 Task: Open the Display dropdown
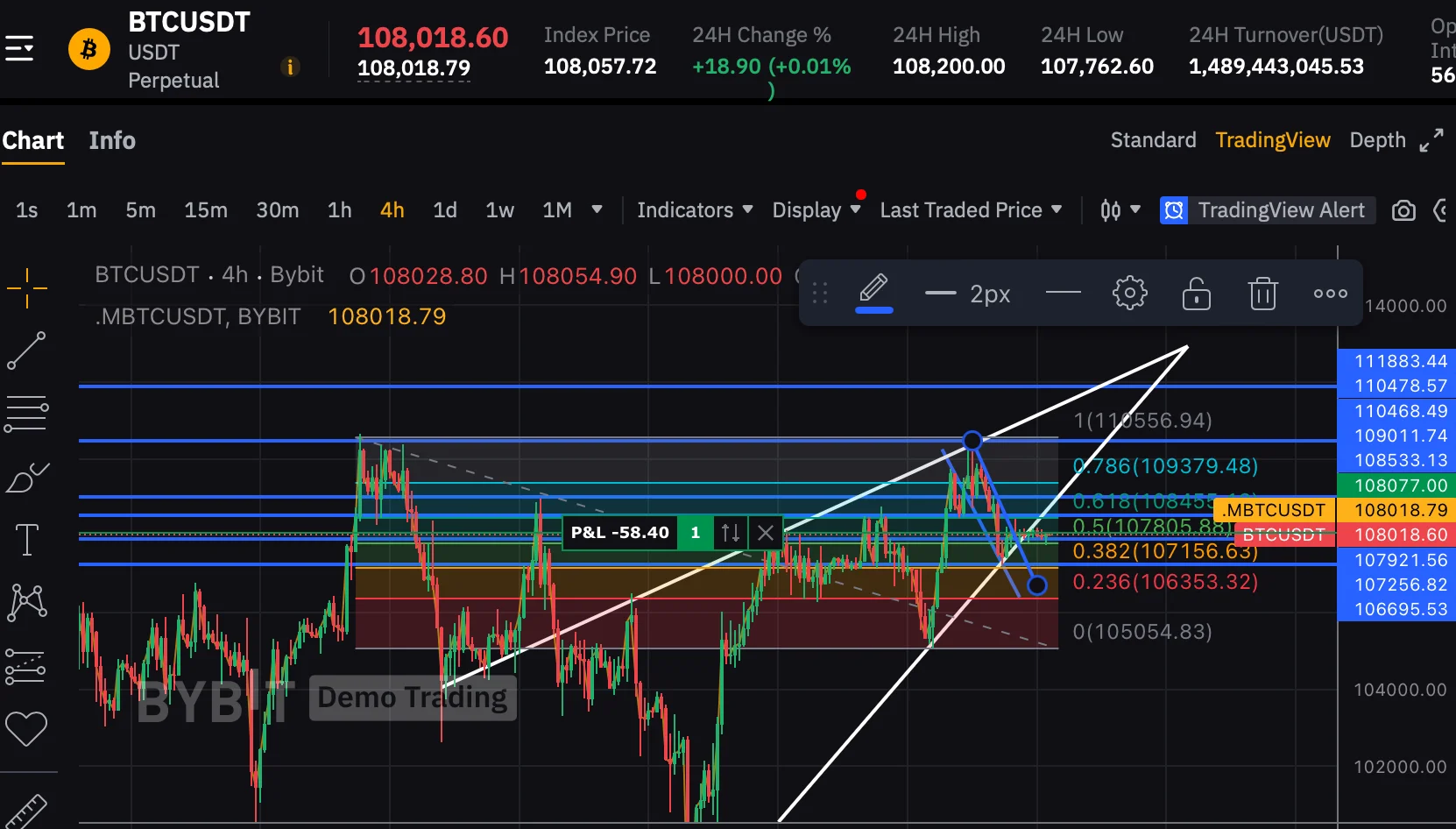[x=816, y=210]
